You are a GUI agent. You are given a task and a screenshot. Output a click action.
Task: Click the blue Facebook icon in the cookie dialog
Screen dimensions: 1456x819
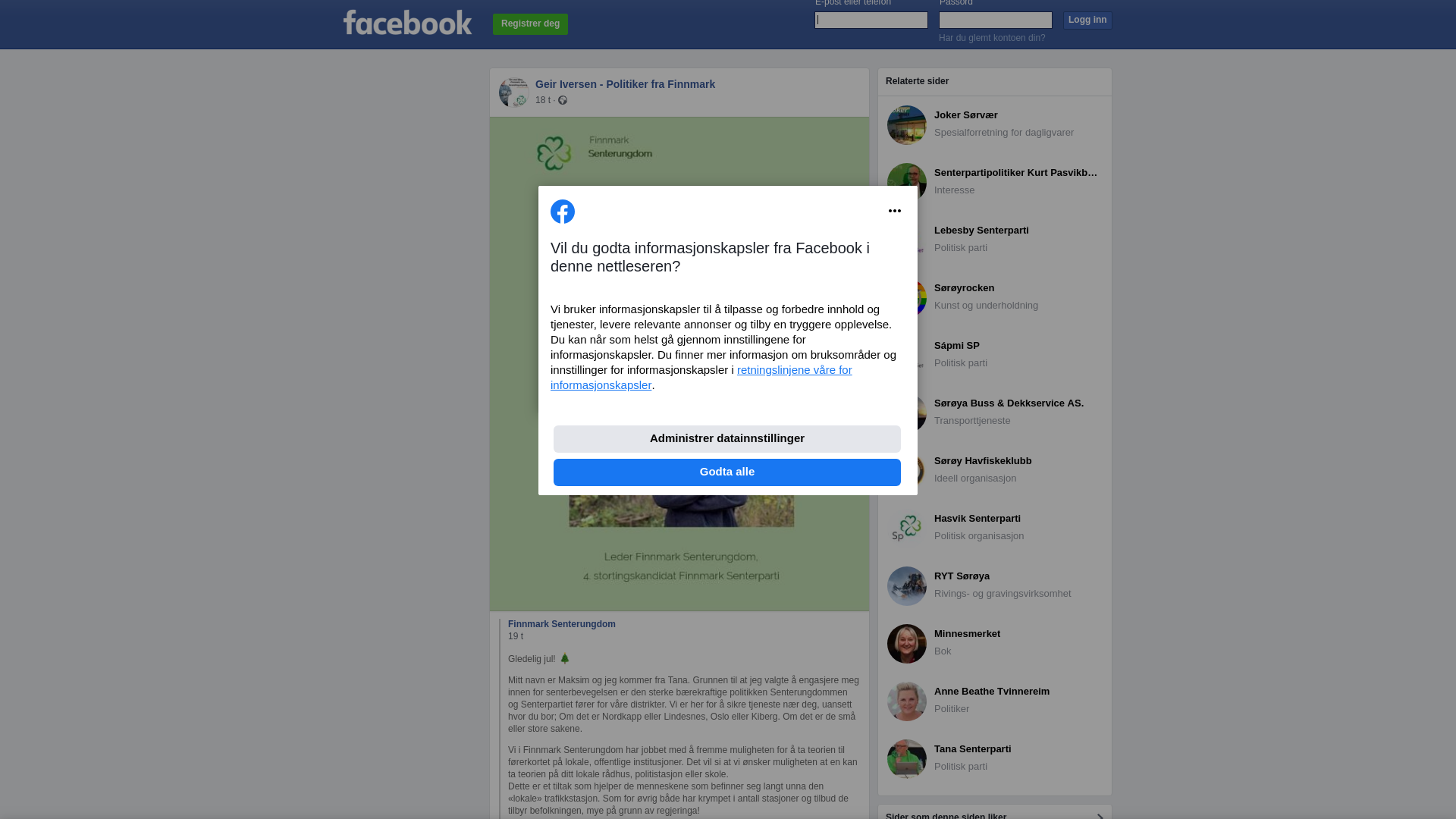[563, 212]
